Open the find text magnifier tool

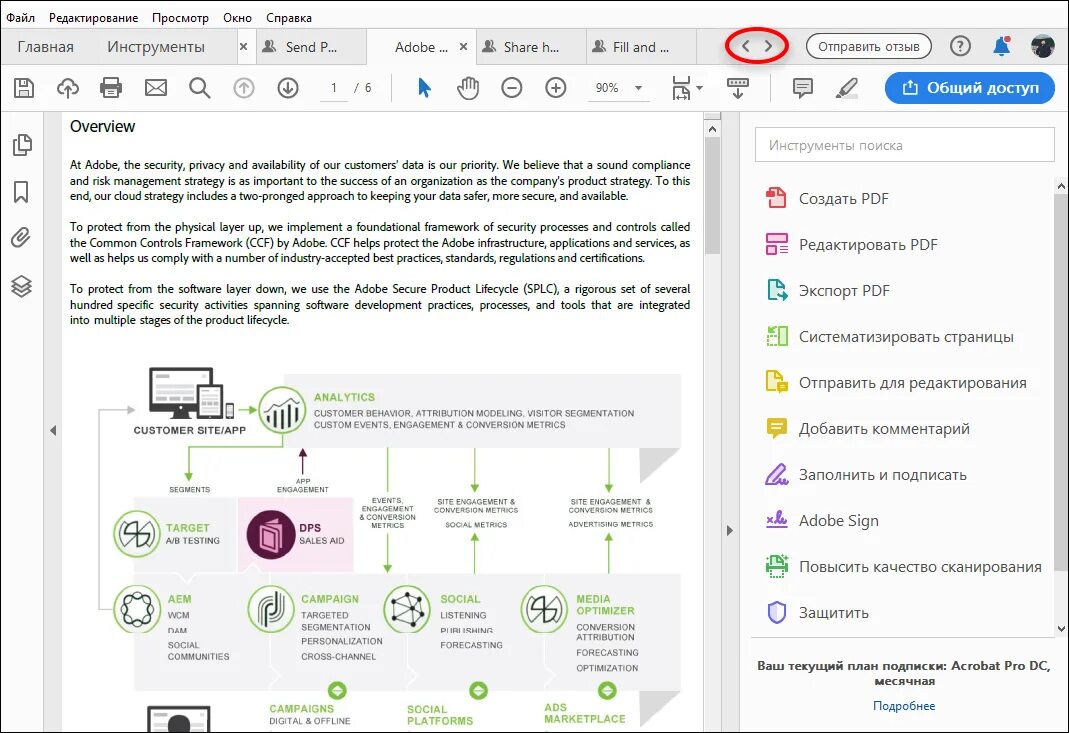pyautogui.click(x=199, y=87)
